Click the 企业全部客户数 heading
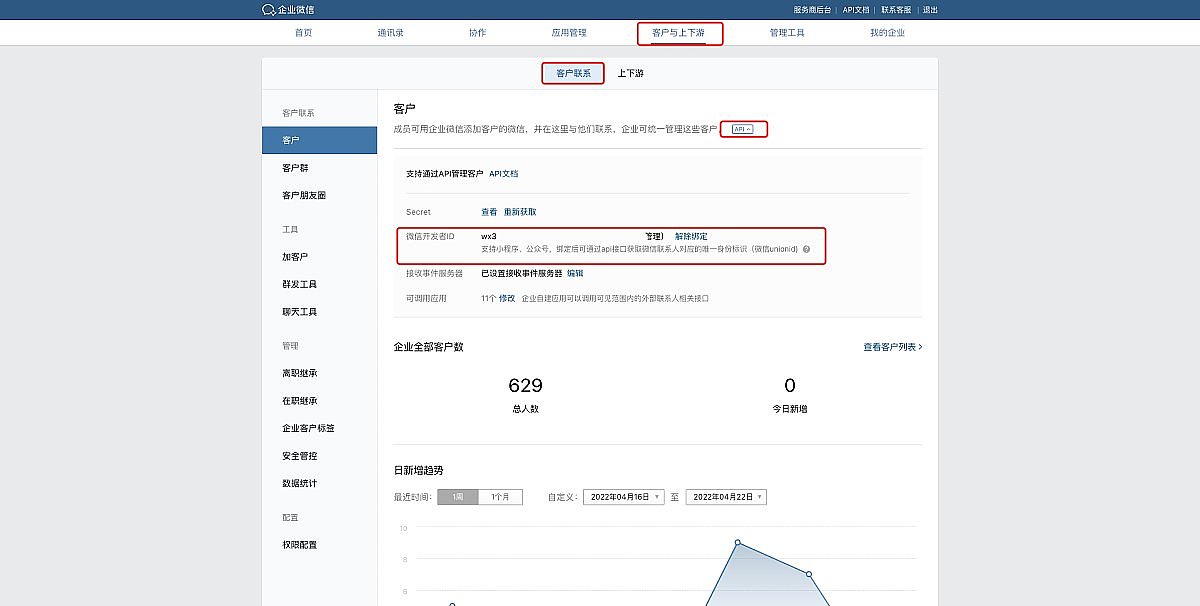 (x=429, y=347)
